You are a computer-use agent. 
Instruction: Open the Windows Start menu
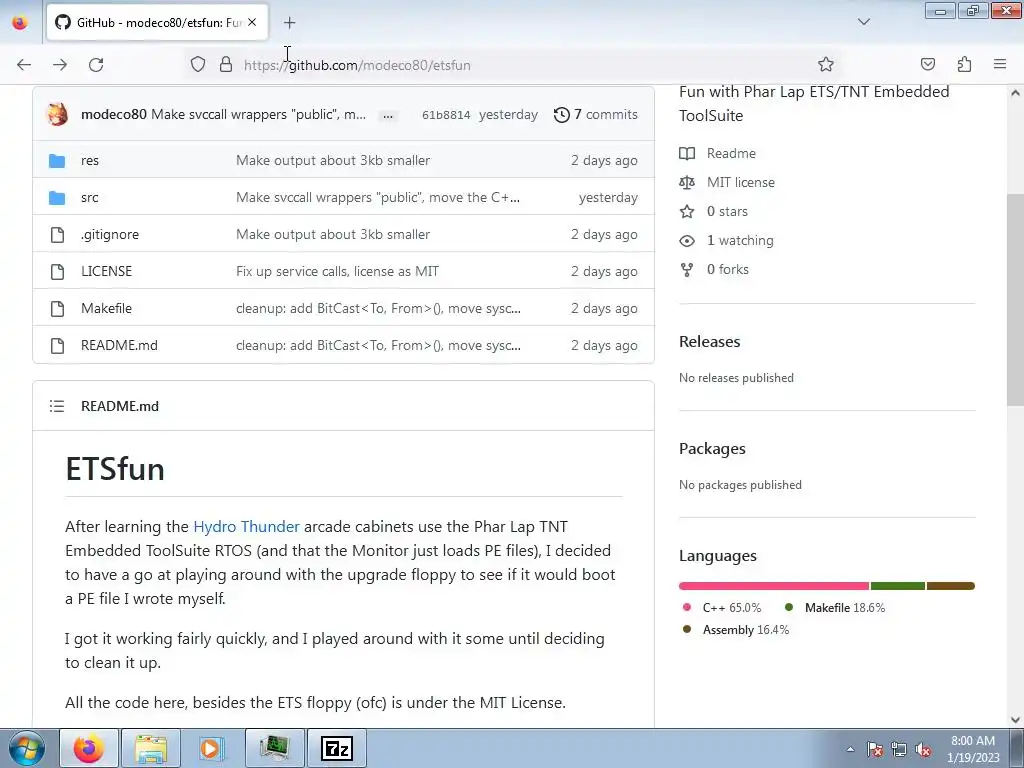point(27,748)
